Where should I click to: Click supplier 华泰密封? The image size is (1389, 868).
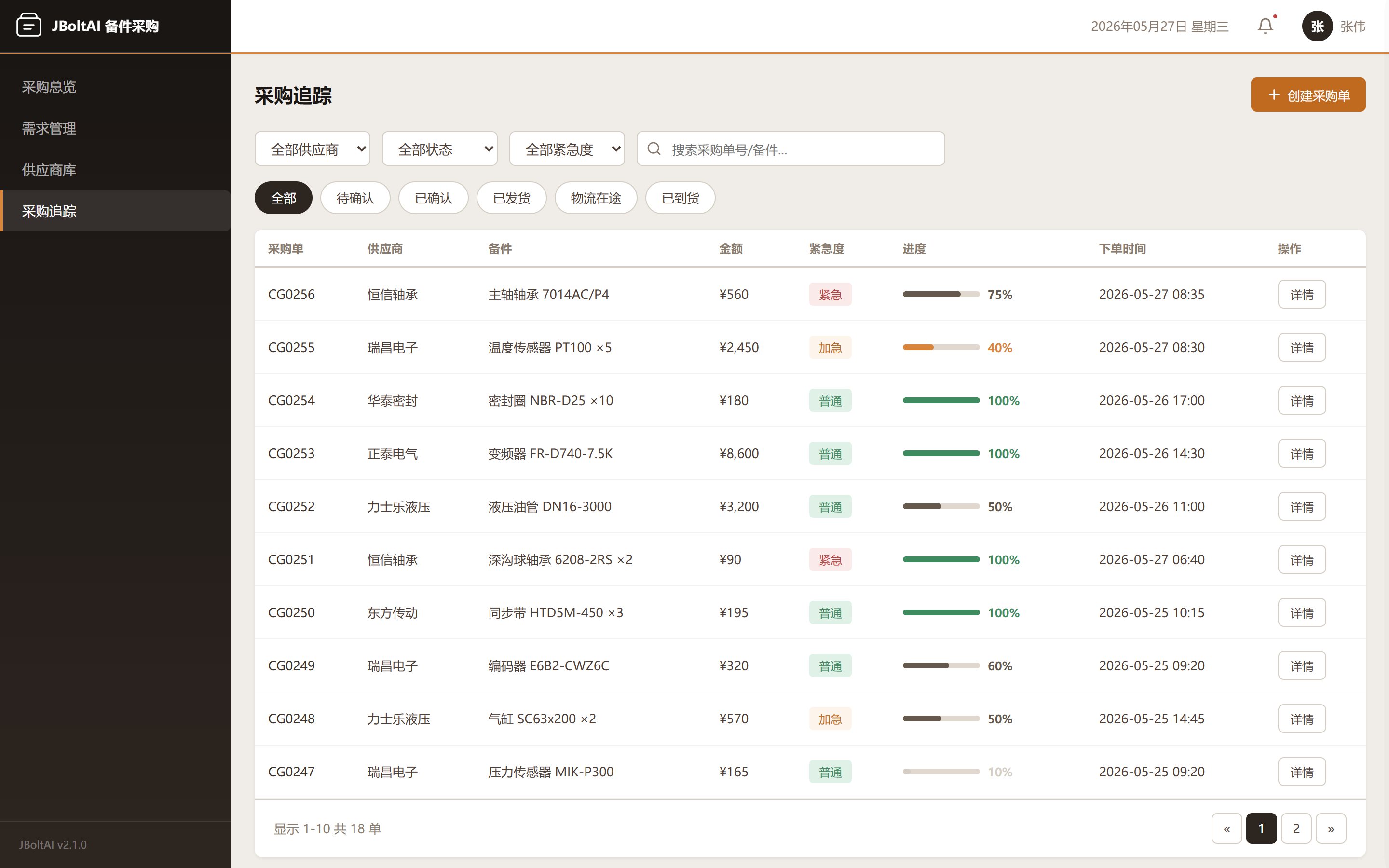point(393,400)
